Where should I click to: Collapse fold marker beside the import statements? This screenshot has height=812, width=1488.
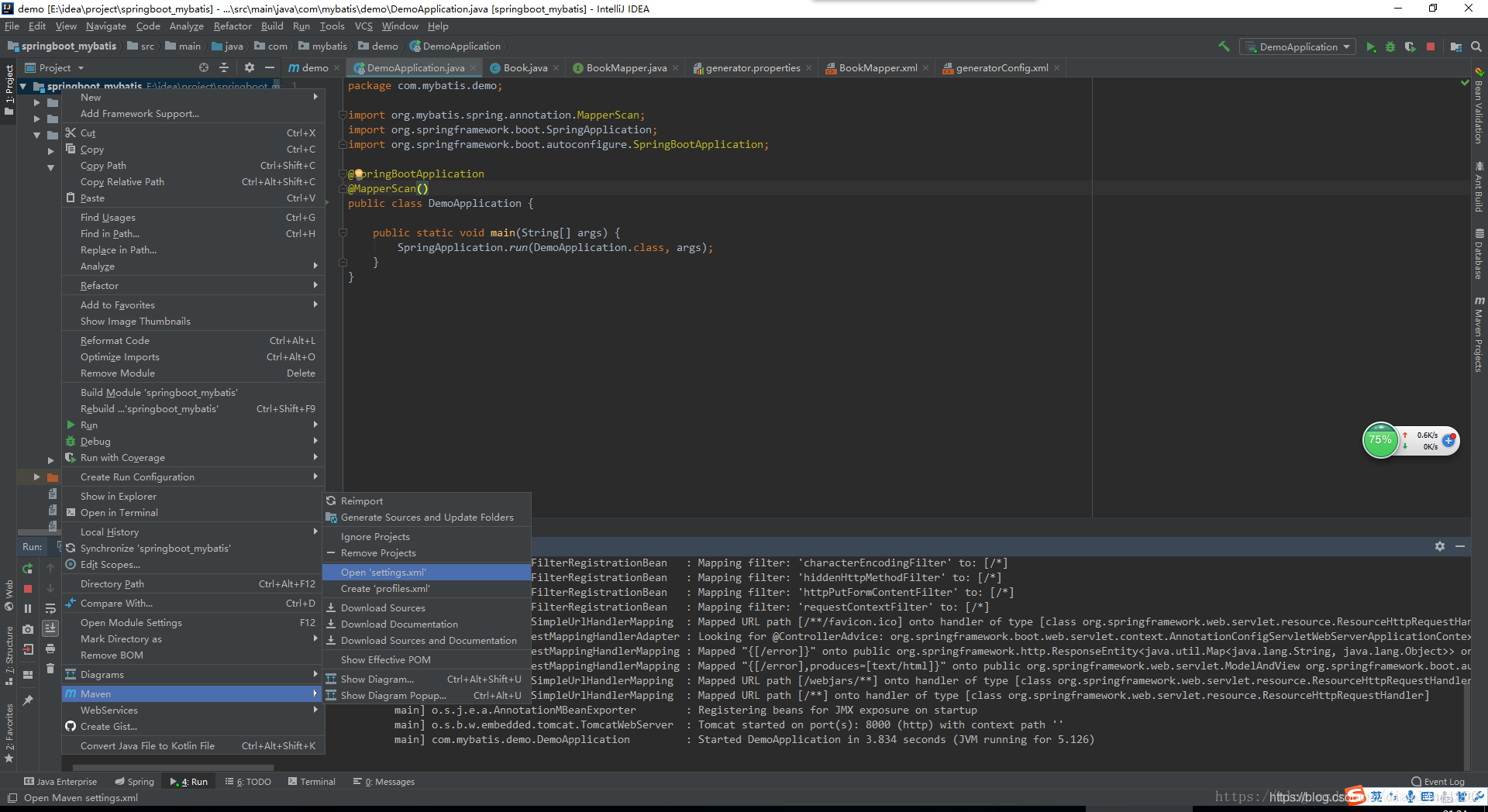342,115
